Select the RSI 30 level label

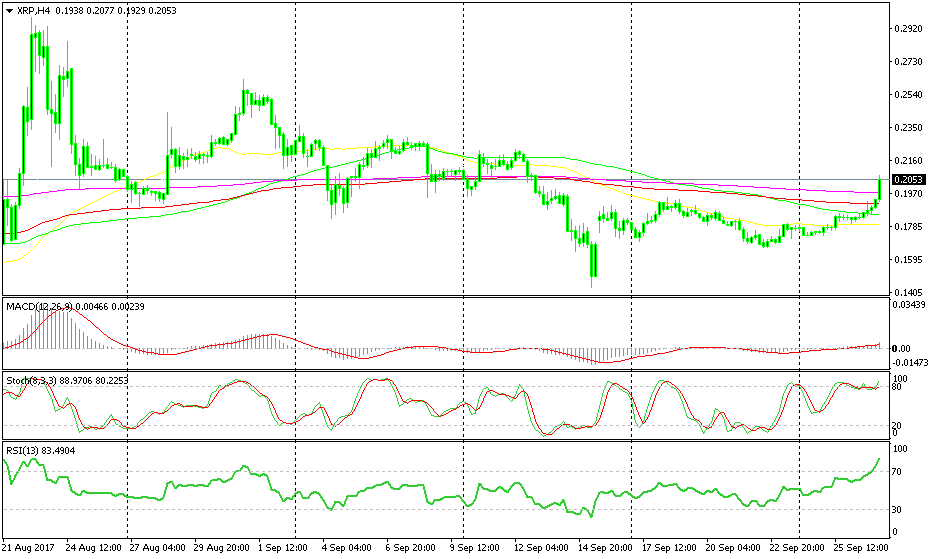coord(897,509)
